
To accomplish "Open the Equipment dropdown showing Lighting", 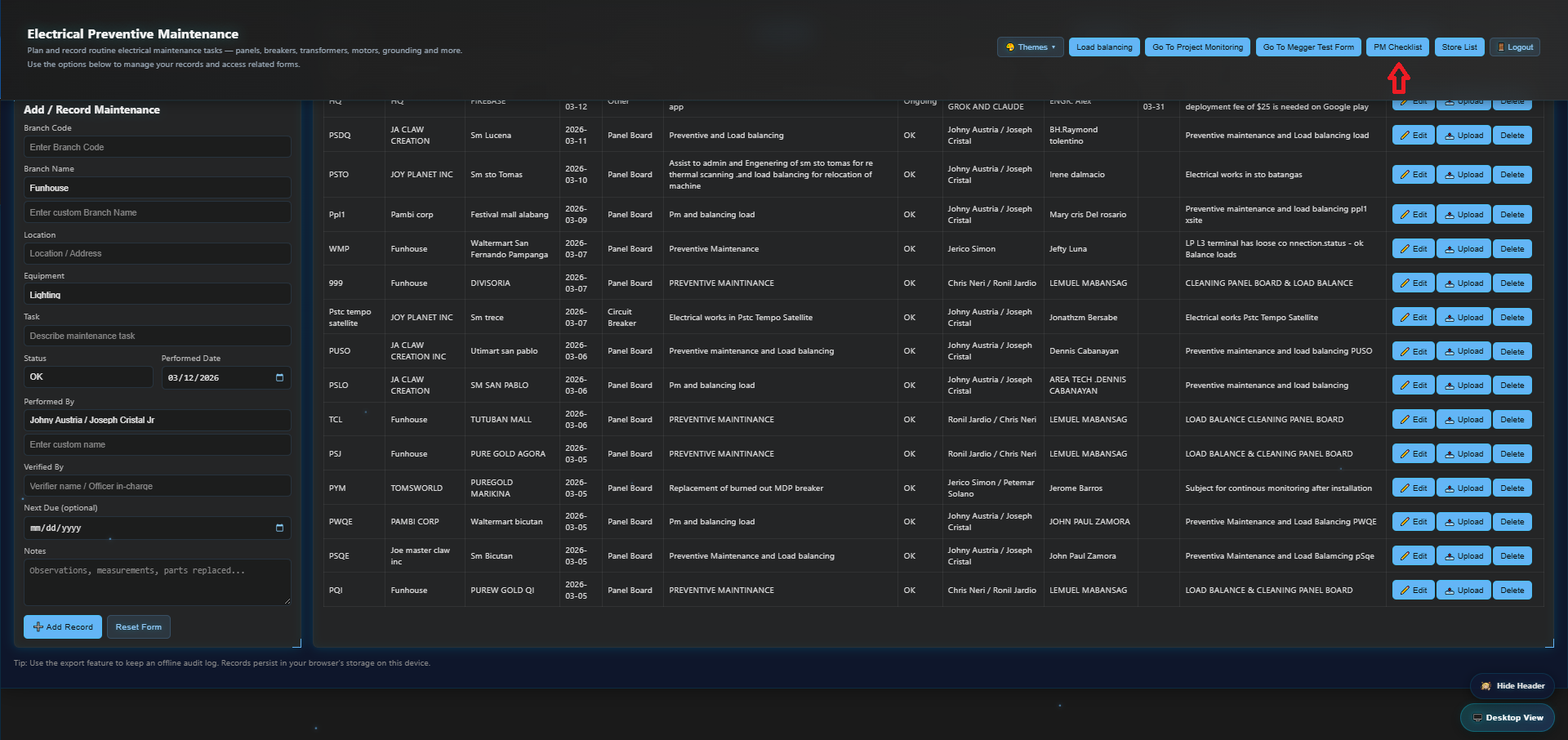I will click(x=157, y=295).
